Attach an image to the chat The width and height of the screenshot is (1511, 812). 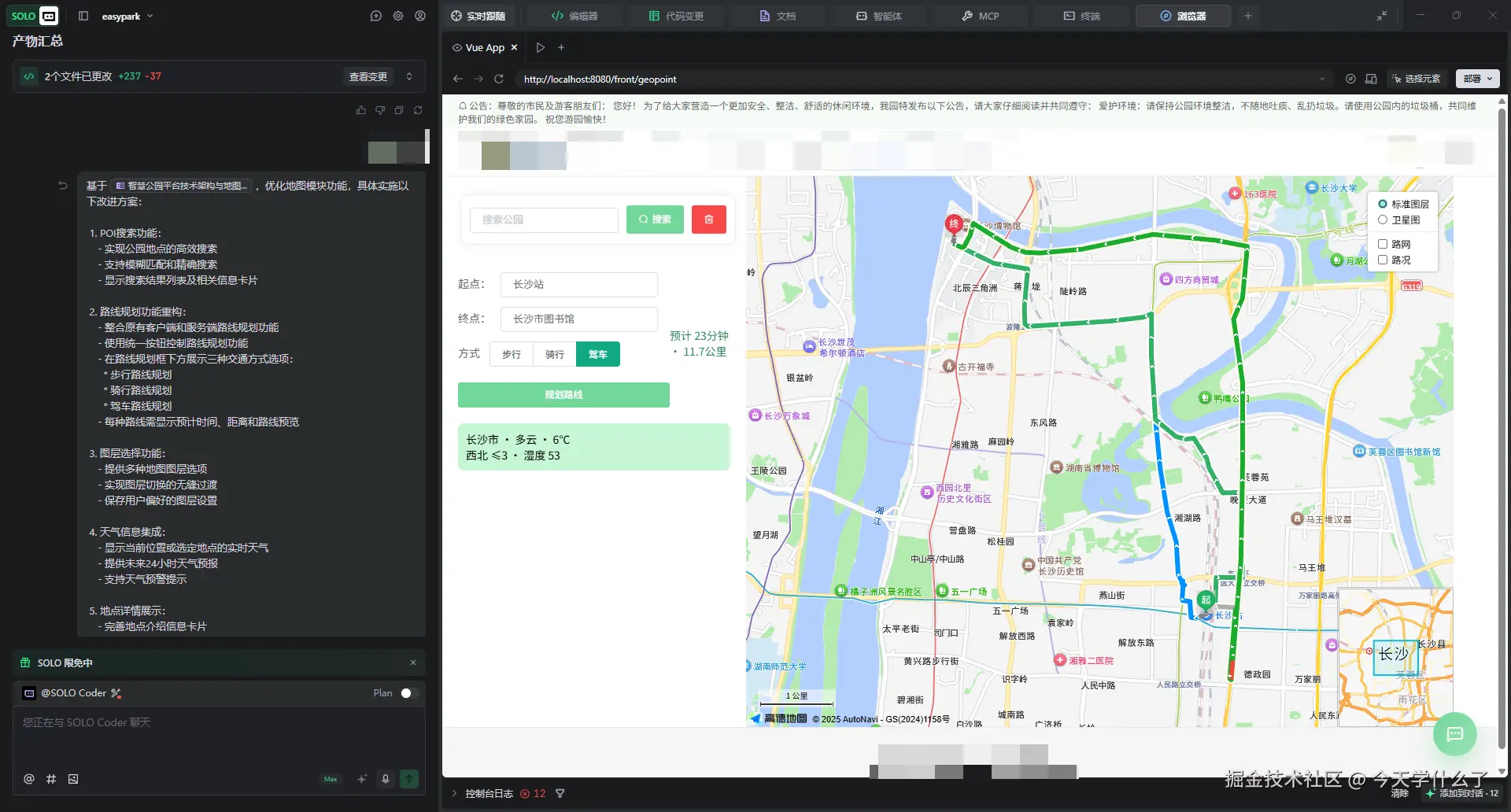[73, 779]
